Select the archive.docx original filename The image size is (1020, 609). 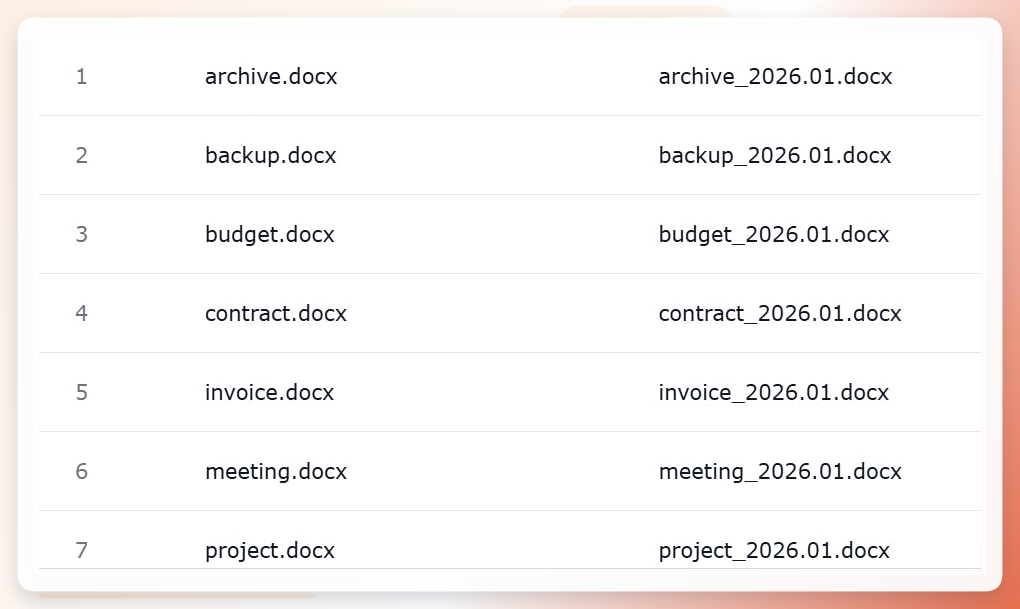tap(271, 77)
